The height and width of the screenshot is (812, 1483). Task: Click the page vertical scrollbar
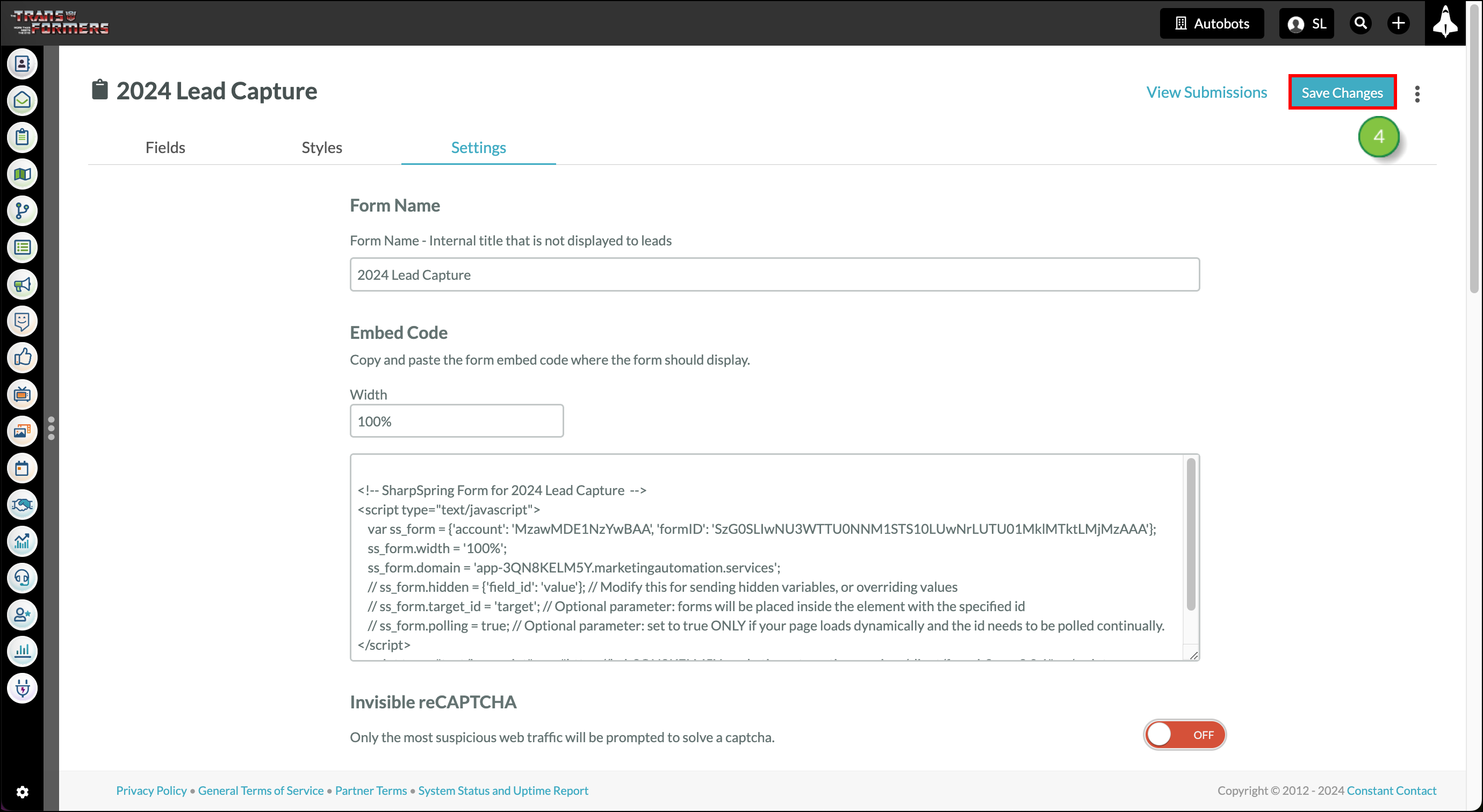pyautogui.click(x=1474, y=150)
